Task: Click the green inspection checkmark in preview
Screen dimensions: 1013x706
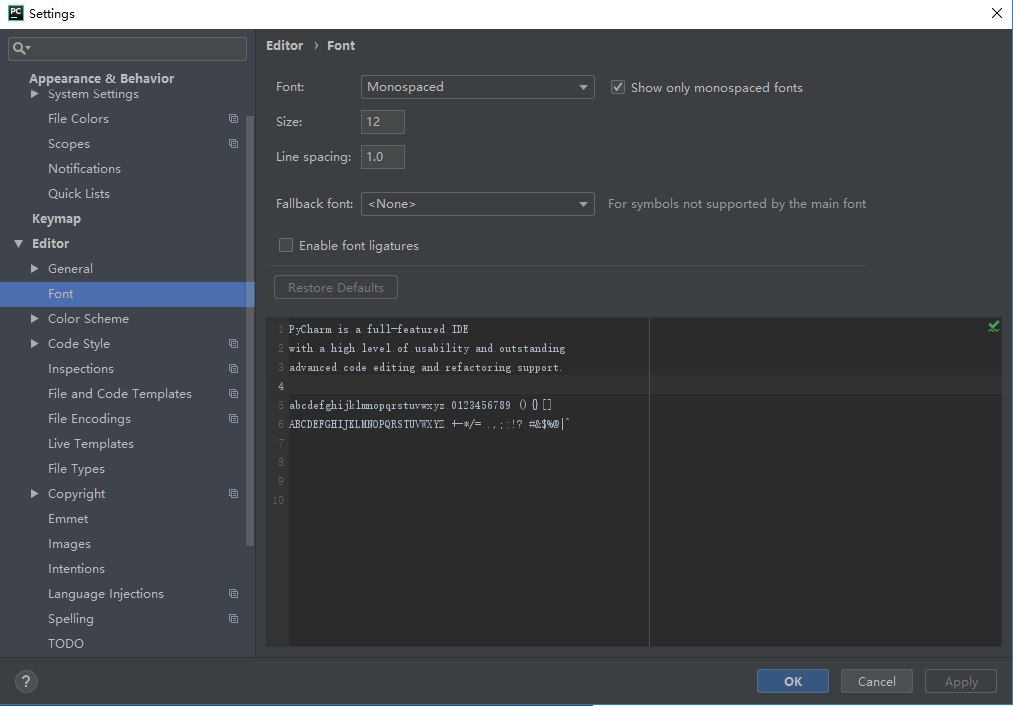Action: (x=994, y=327)
